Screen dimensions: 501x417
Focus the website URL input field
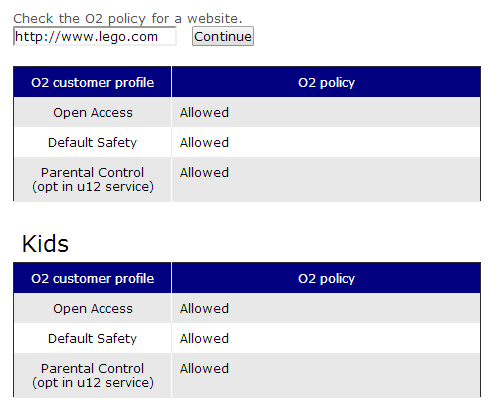[x=95, y=36]
